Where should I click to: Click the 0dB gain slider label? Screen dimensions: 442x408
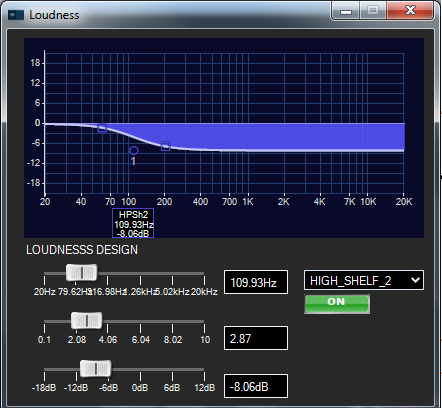pyautogui.click(x=140, y=388)
